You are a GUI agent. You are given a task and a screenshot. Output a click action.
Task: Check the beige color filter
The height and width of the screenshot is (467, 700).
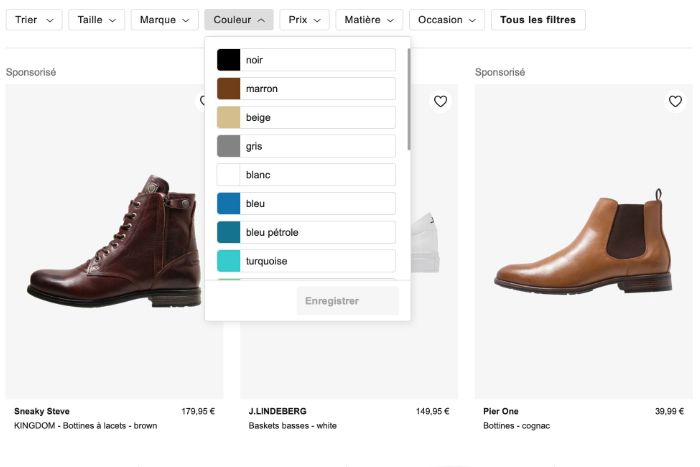tap(306, 118)
